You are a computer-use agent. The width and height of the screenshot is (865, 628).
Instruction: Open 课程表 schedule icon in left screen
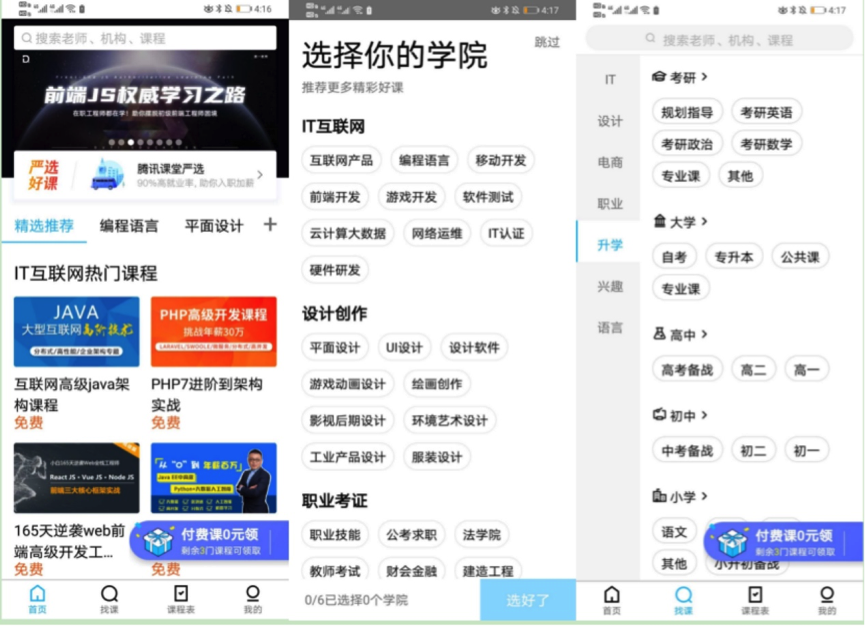point(181,599)
